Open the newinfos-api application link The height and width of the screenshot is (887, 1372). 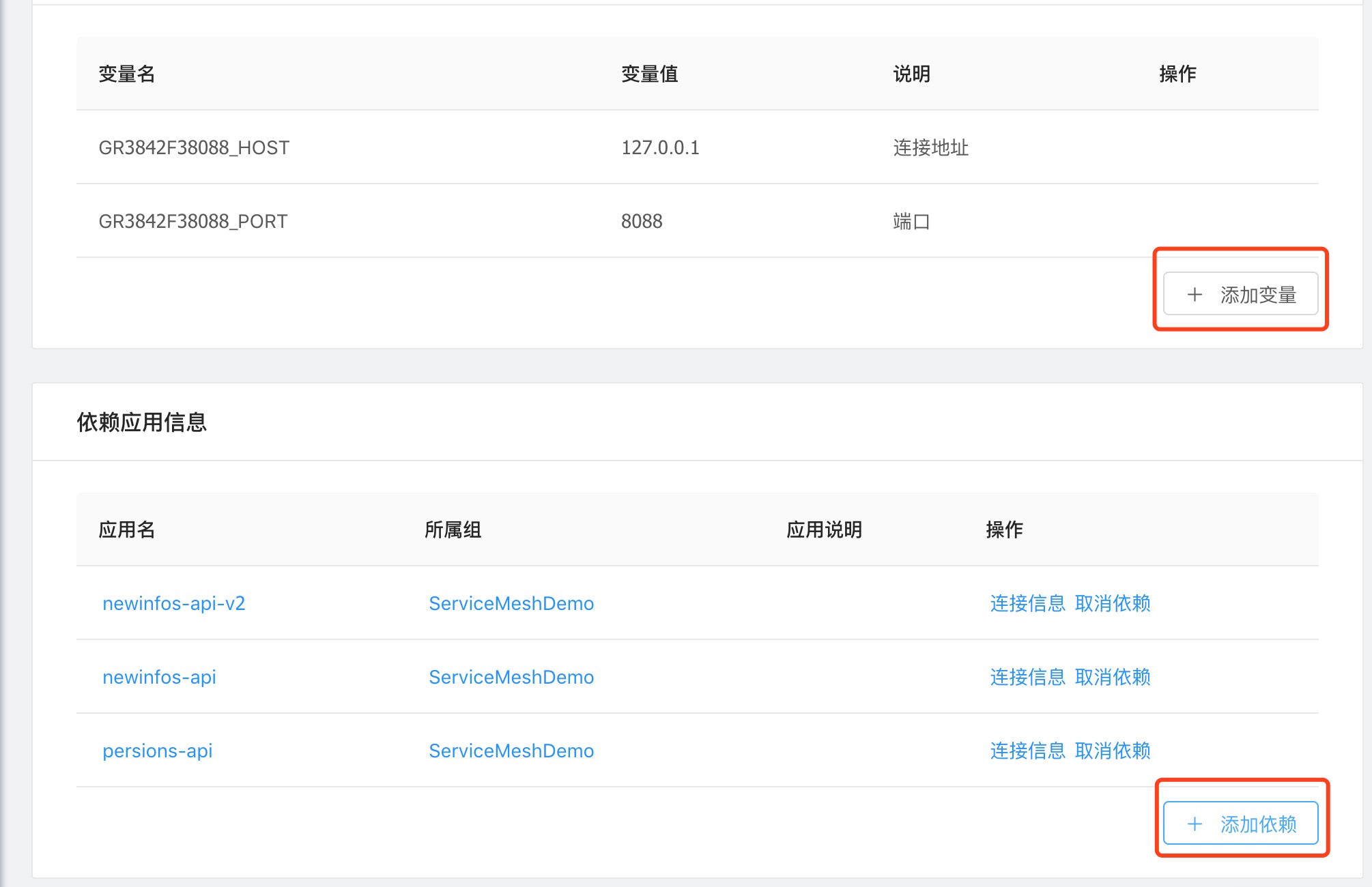coord(159,677)
